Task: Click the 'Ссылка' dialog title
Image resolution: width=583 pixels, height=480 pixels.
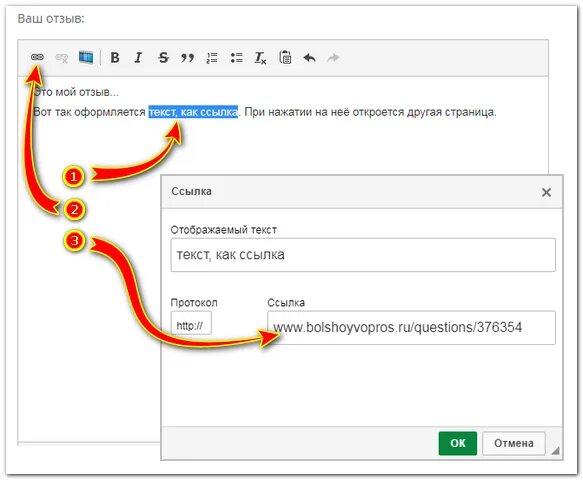Action: pos(191,191)
